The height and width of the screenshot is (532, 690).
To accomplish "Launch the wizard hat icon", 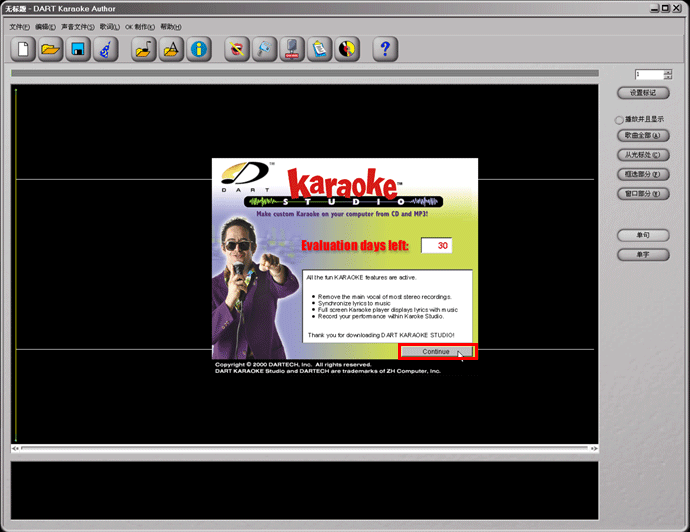I will tap(106, 49).
